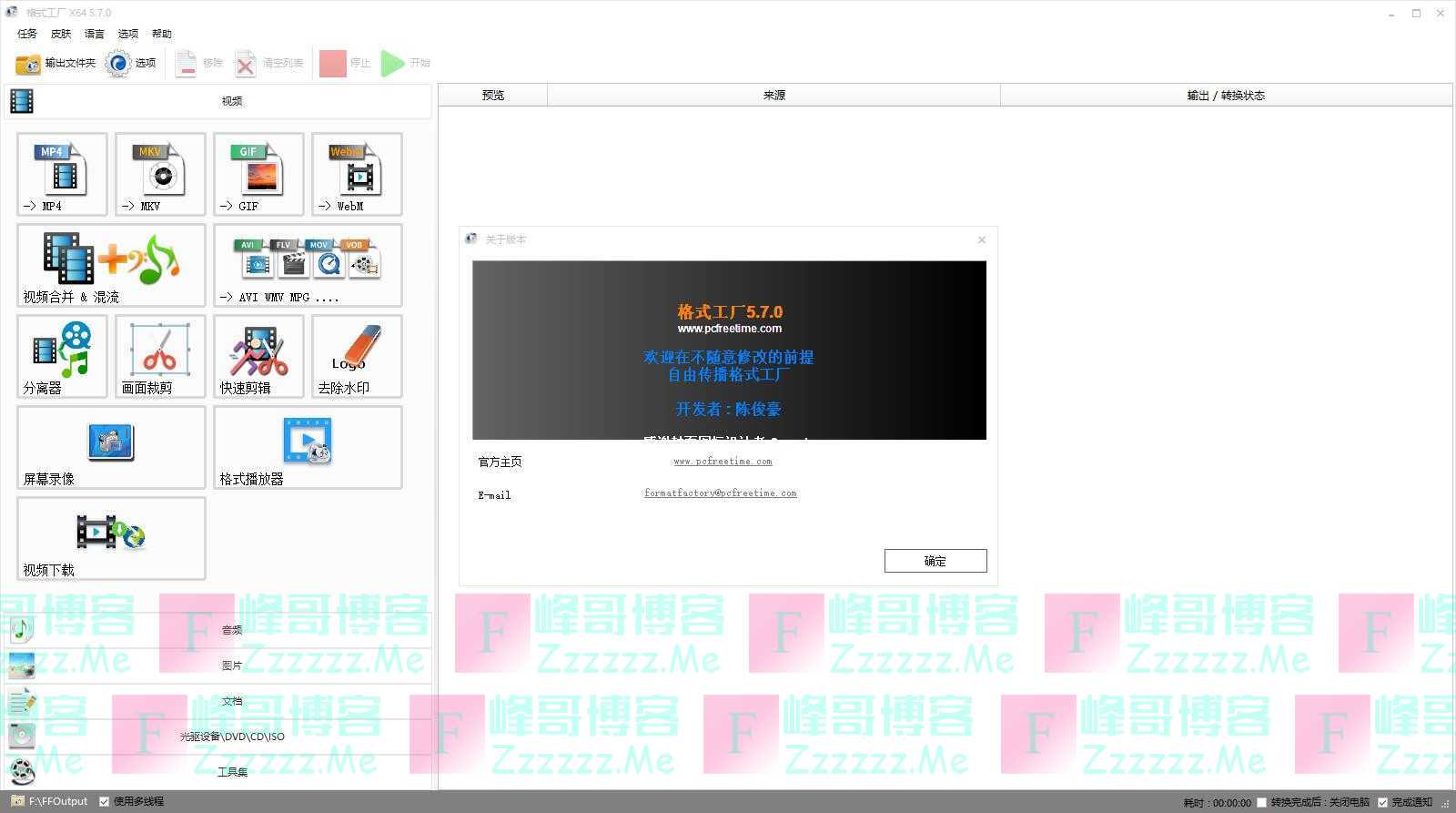Click the formatfactory@pcfreetime.com email link
1456x813 pixels.
tap(721, 493)
